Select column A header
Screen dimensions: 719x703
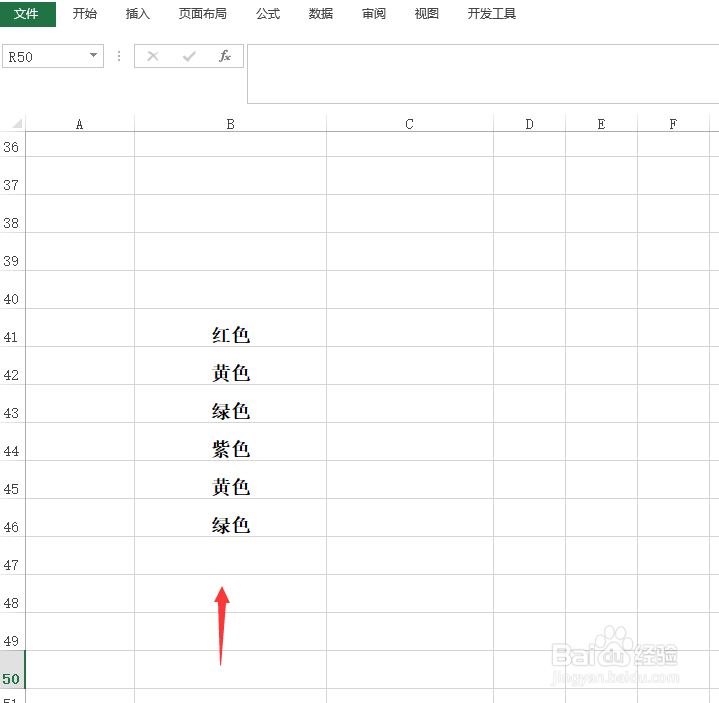pyautogui.click(x=80, y=124)
